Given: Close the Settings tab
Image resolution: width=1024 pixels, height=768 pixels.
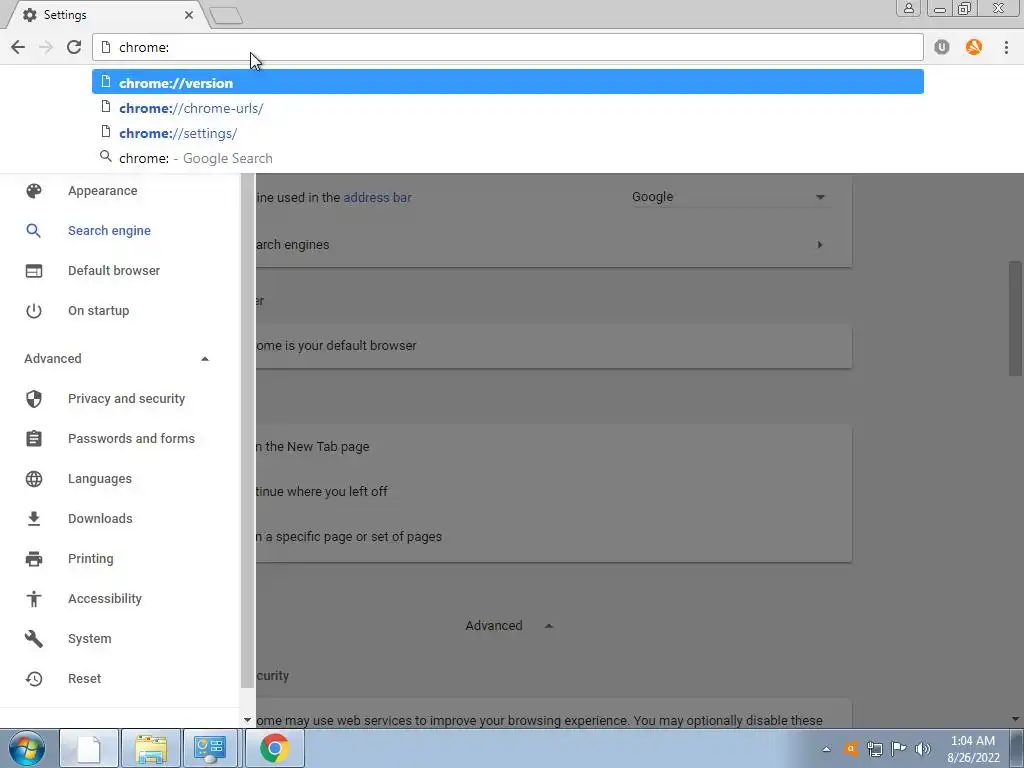Looking at the screenshot, I should coord(189,14).
